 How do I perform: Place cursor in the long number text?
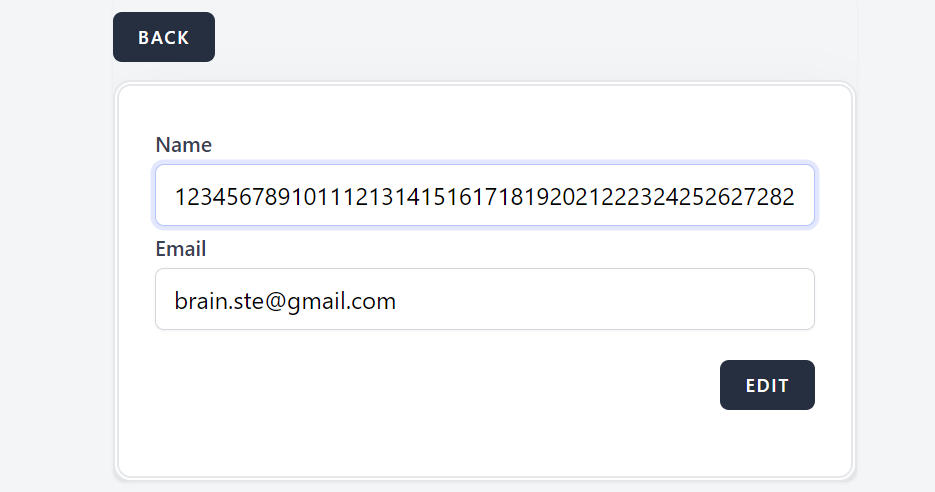coord(484,197)
